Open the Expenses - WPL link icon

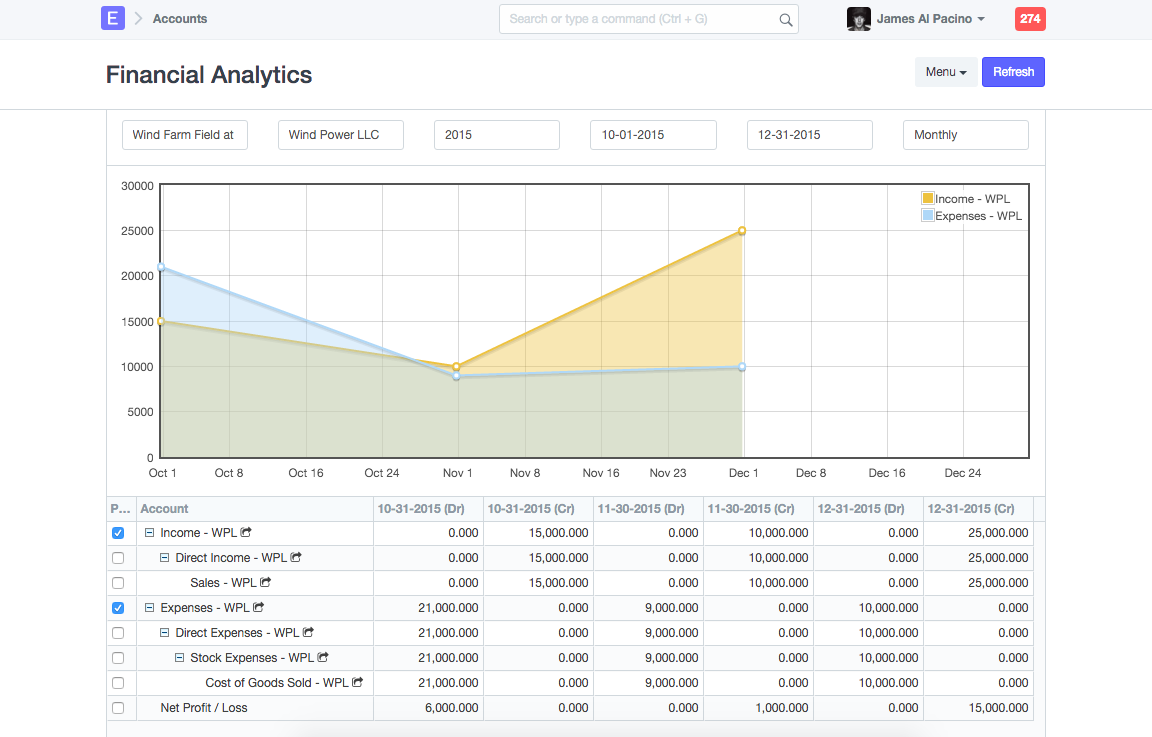pyautogui.click(x=259, y=607)
